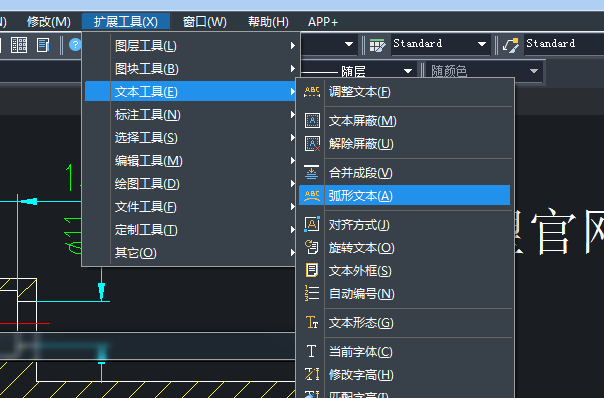
Task: Click the 解除屏蔽 unmask icon
Action: 312,144
